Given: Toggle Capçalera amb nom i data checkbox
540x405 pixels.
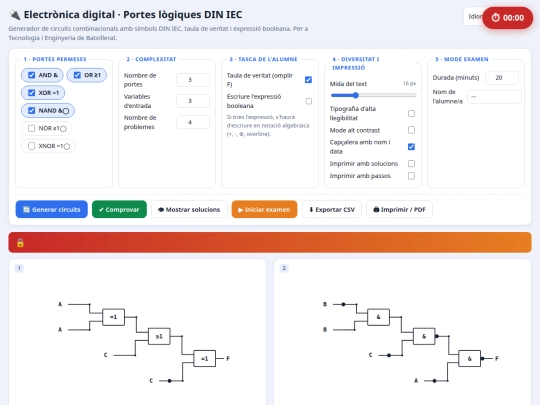Looking at the screenshot, I should pyautogui.click(x=411, y=147).
